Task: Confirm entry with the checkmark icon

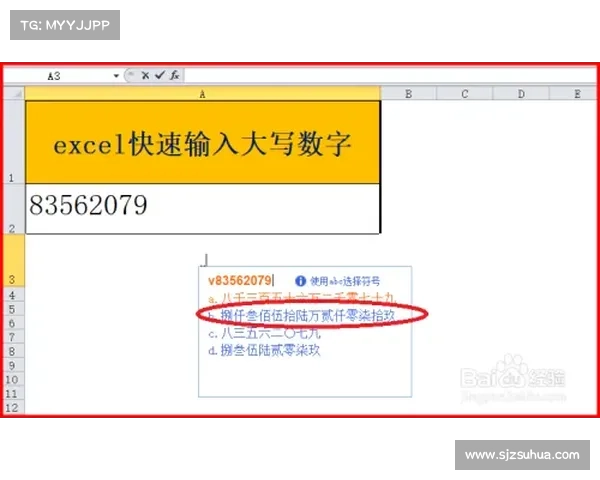Action: click(160, 75)
